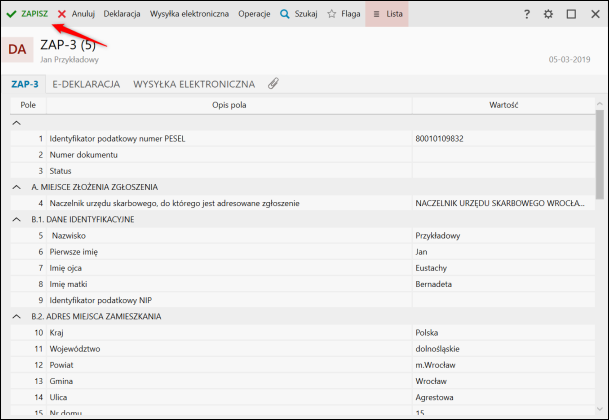The height and width of the screenshot is (420, 609).
Task: Switch to the E-DEKLARACJA tab
Action: point(86,84)
